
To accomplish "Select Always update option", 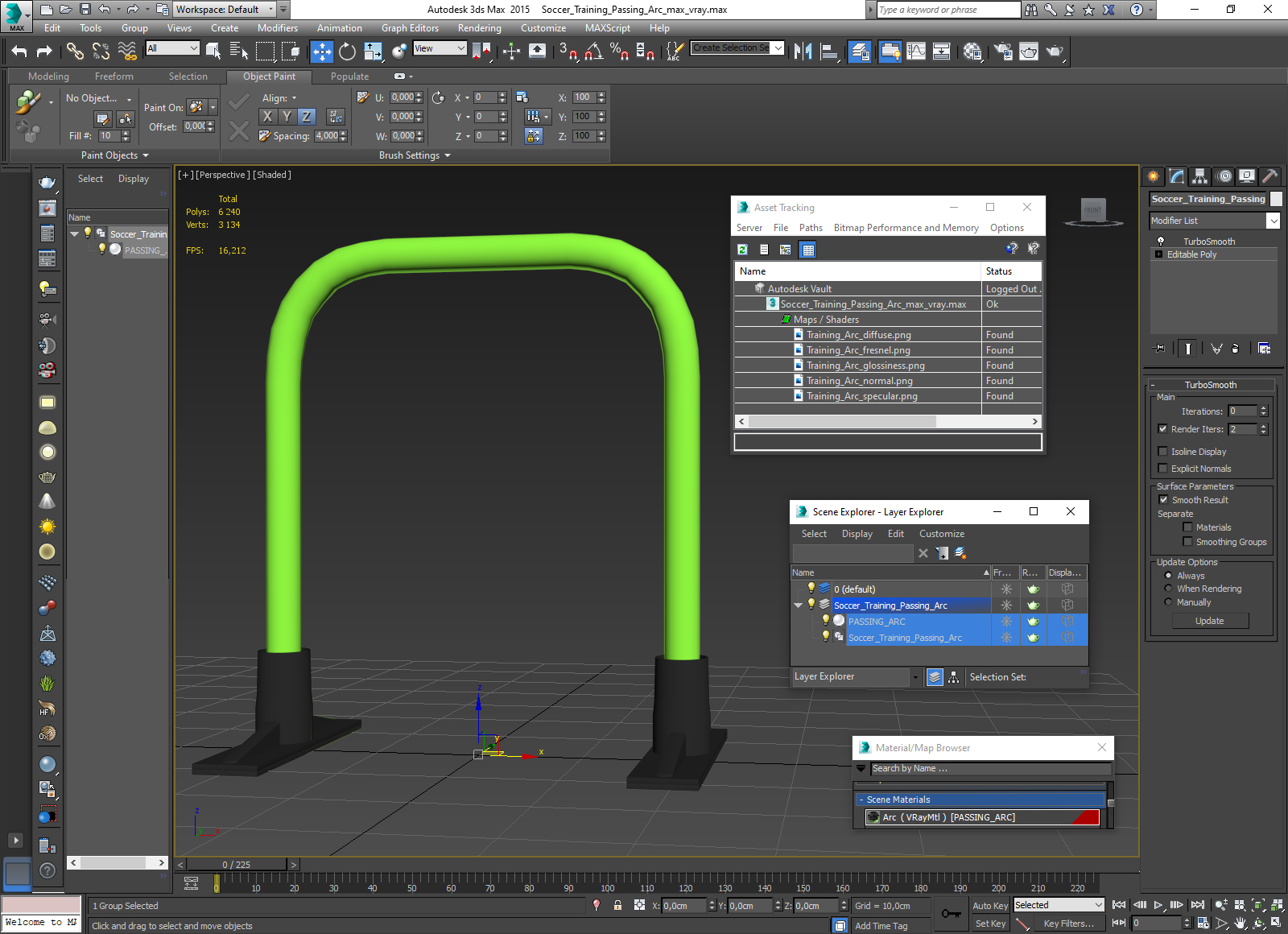I will [x=1168, y=576].
